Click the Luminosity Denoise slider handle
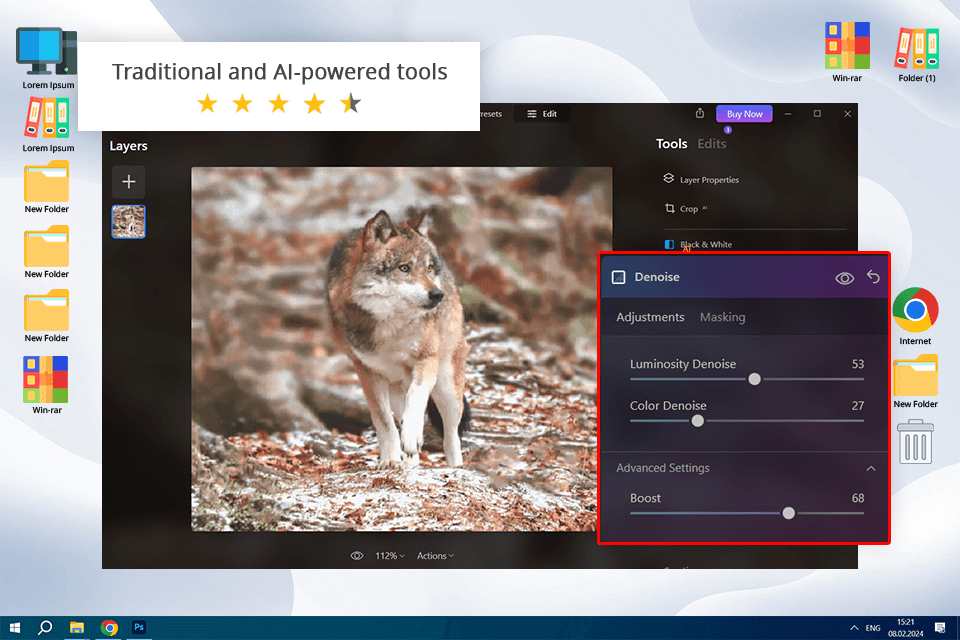Image resolution: width=960 pixels, height=640 pixels. coord(754,379)
